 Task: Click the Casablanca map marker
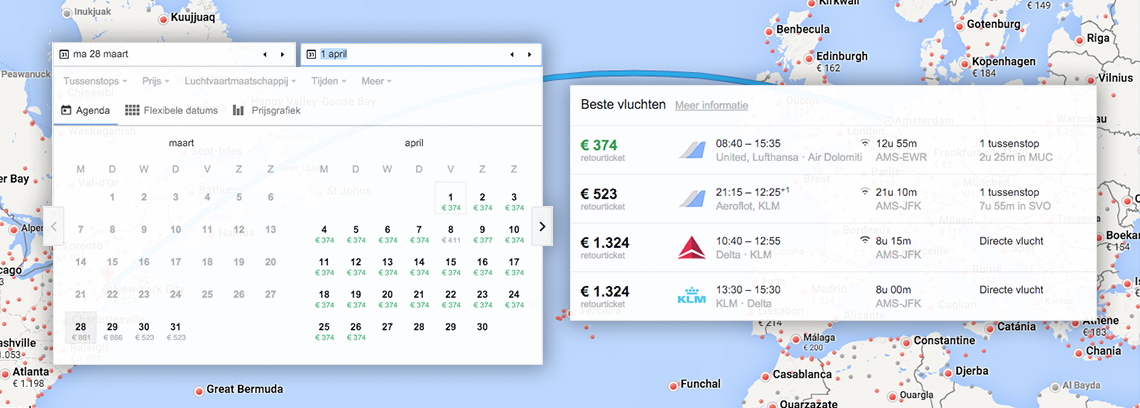pos(765,375)
